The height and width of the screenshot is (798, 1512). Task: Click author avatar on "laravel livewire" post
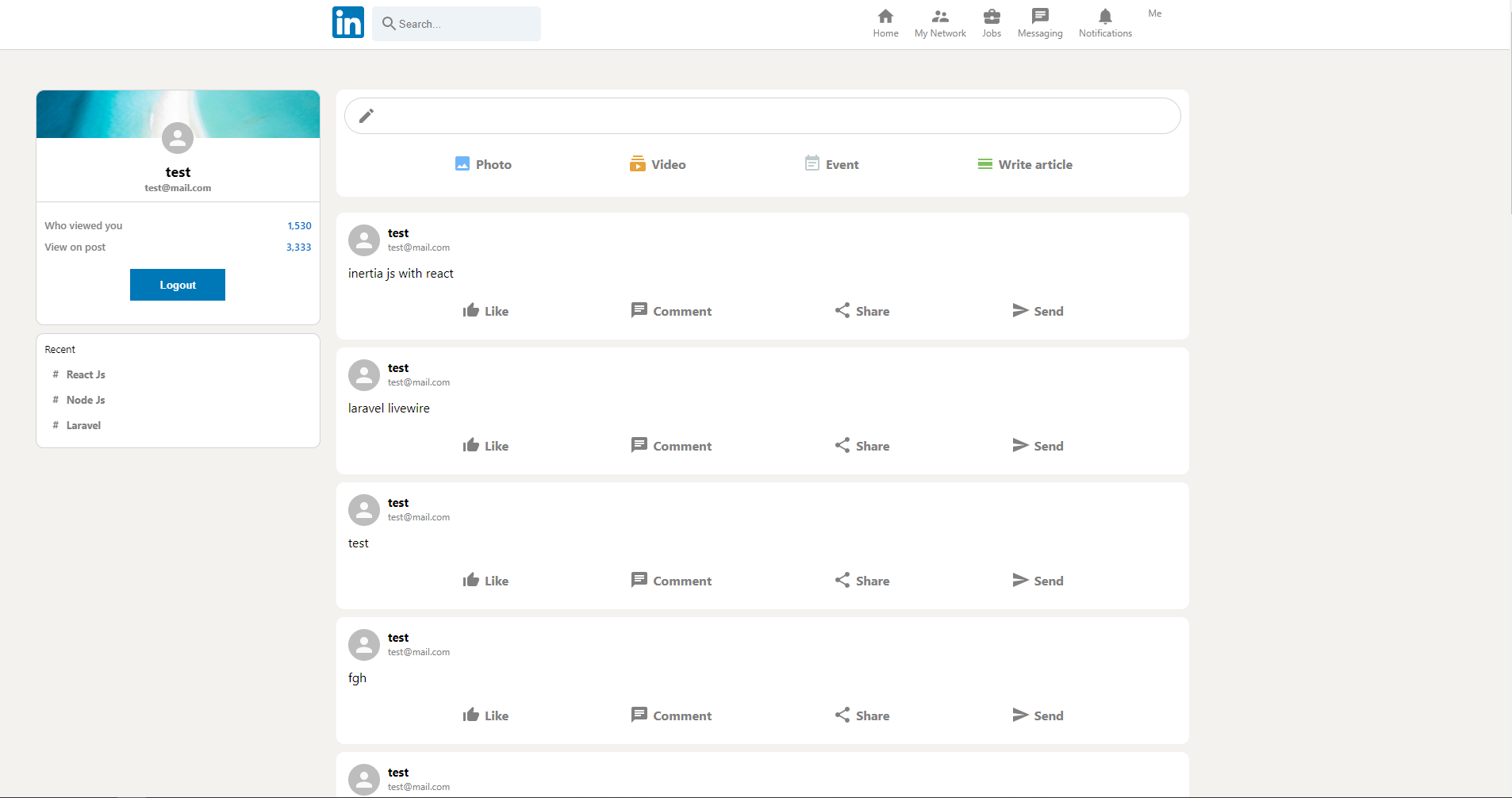[x=364, y=375]
